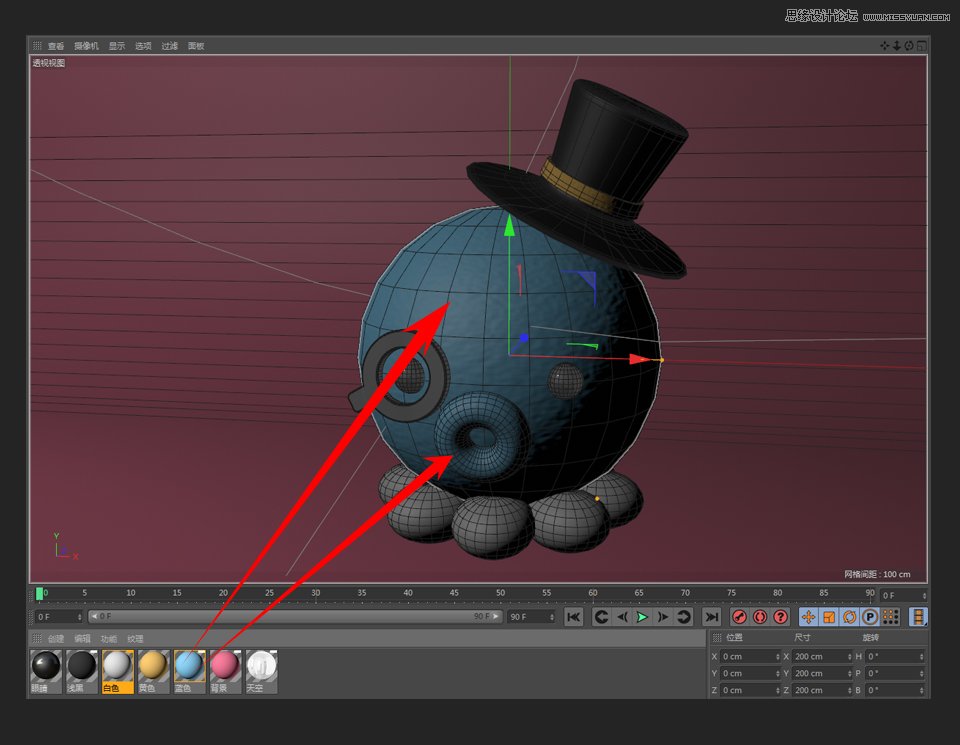Jump to the animation start frame

click(574, 617)
